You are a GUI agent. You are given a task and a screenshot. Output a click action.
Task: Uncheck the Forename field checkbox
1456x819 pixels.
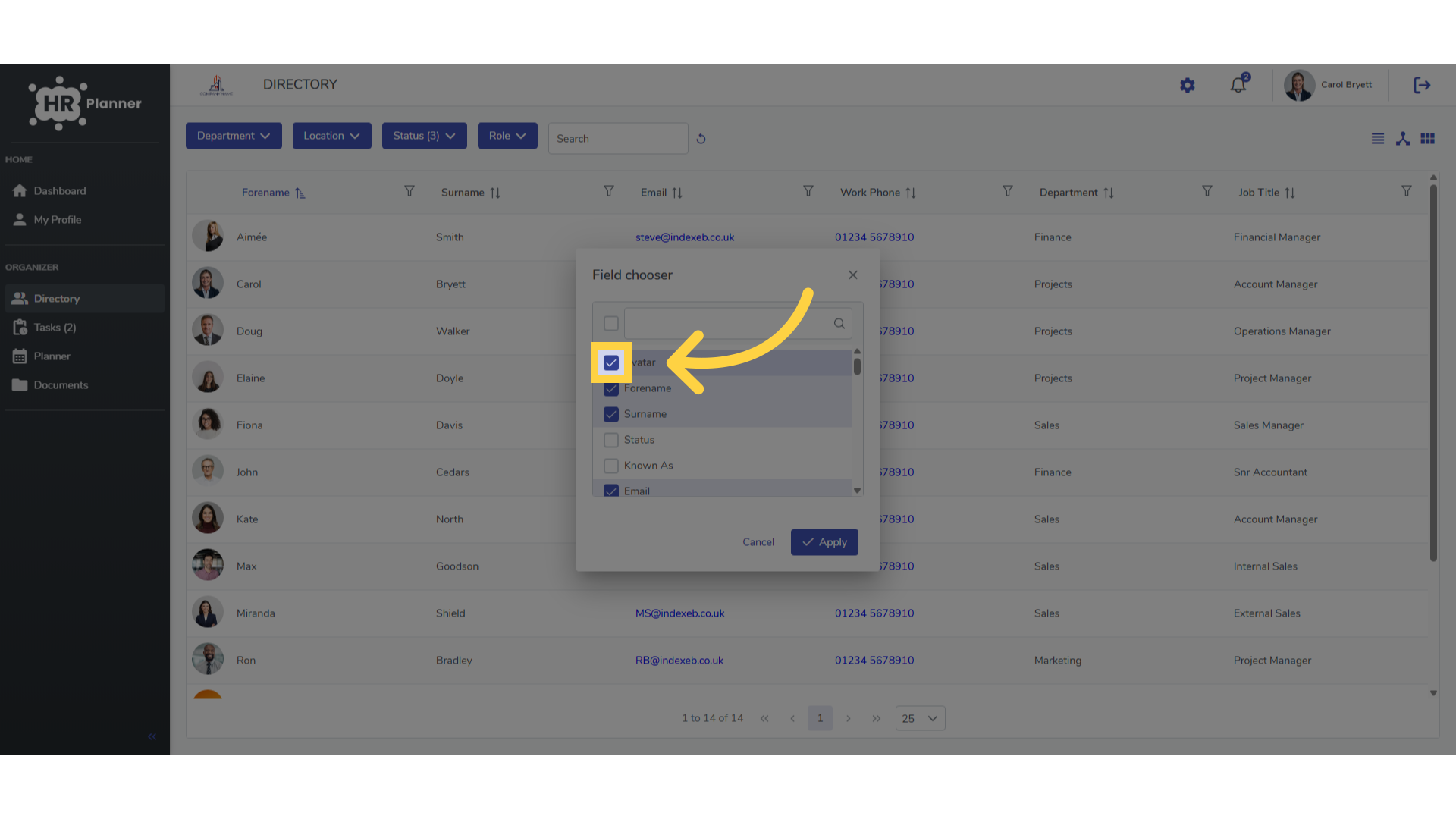pyautogui.click(x=611, y=389)
